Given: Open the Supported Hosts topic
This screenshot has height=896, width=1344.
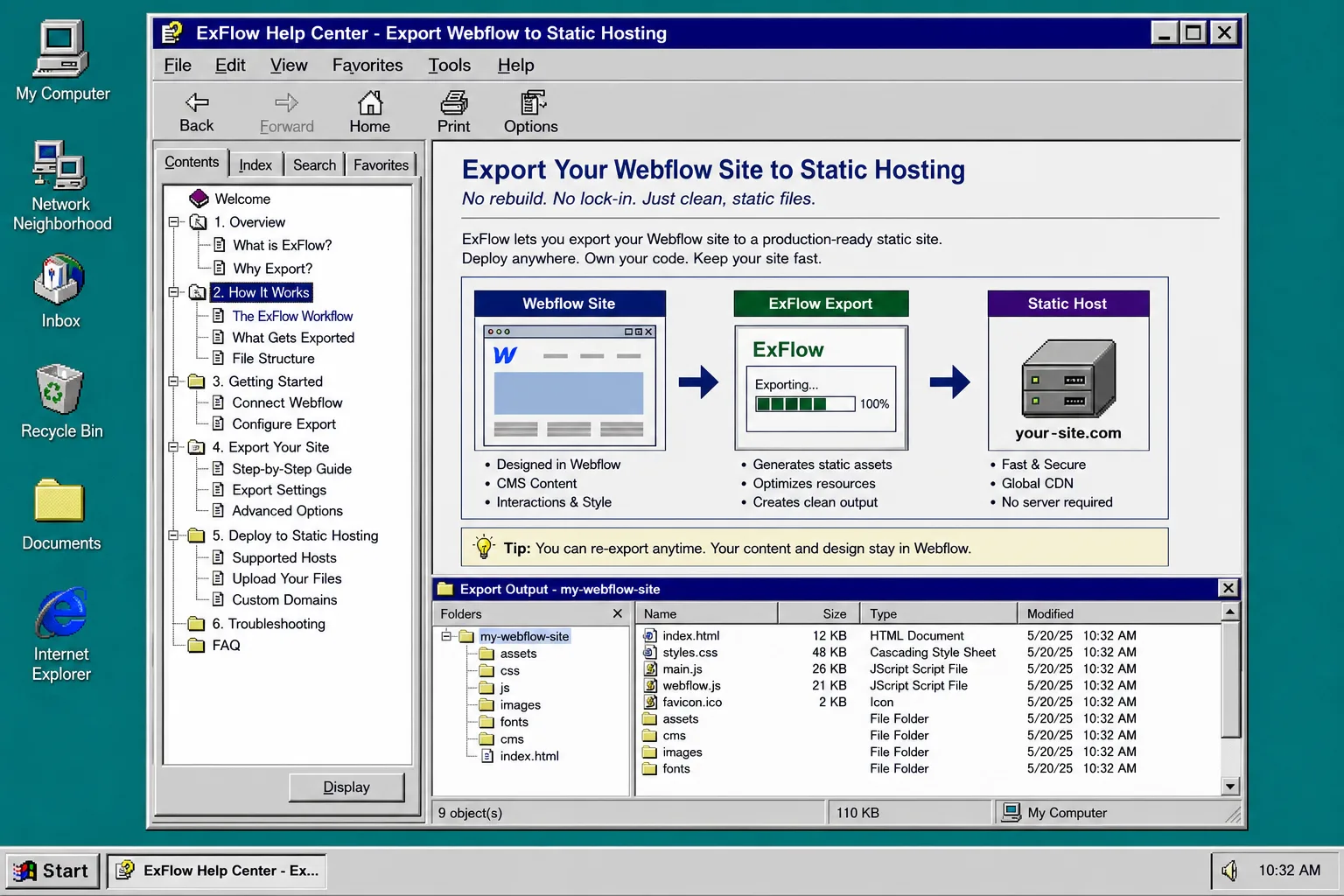Looking at the screenshot, I should click(x=284, y=557).
